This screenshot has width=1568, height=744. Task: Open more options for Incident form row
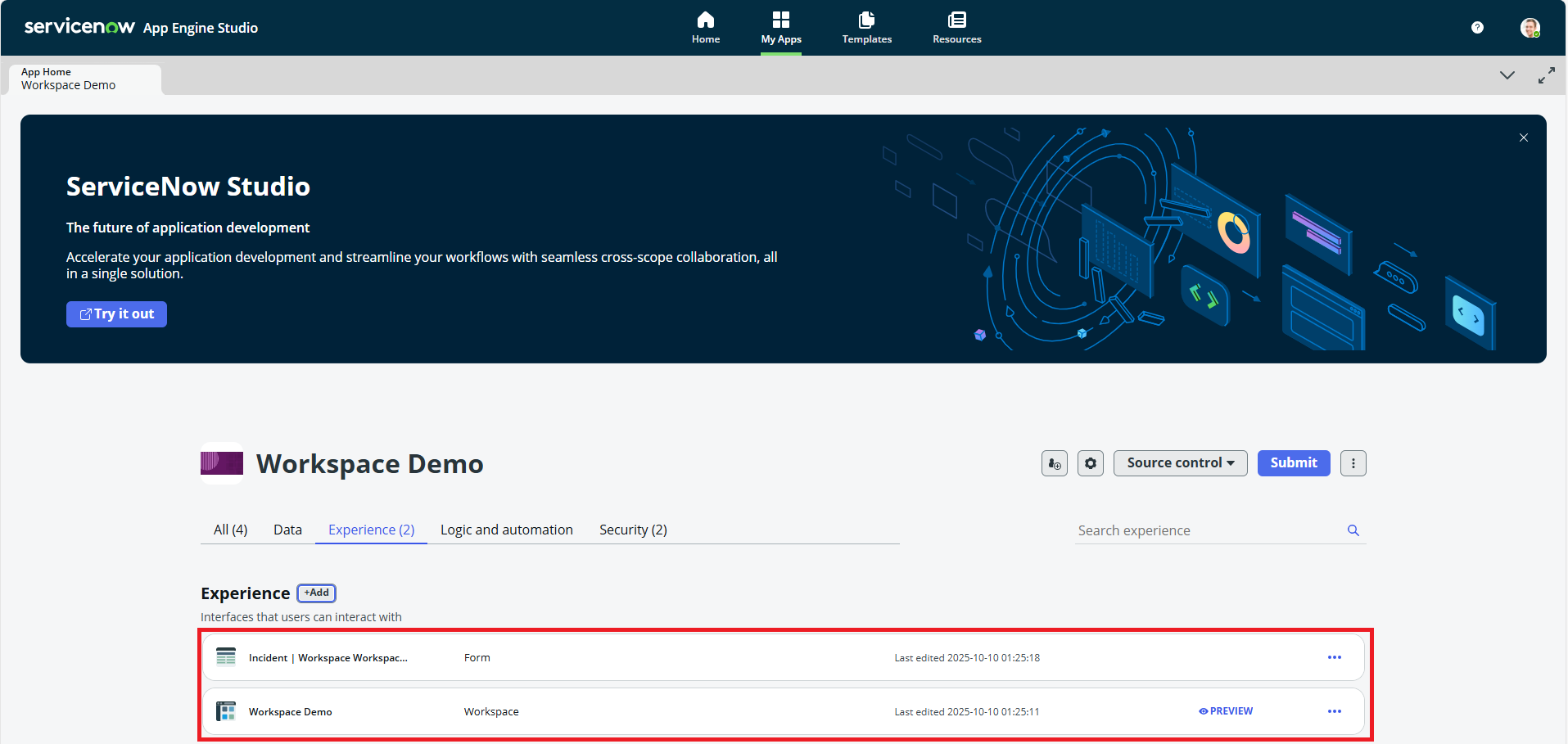(x=1335, y=657)
